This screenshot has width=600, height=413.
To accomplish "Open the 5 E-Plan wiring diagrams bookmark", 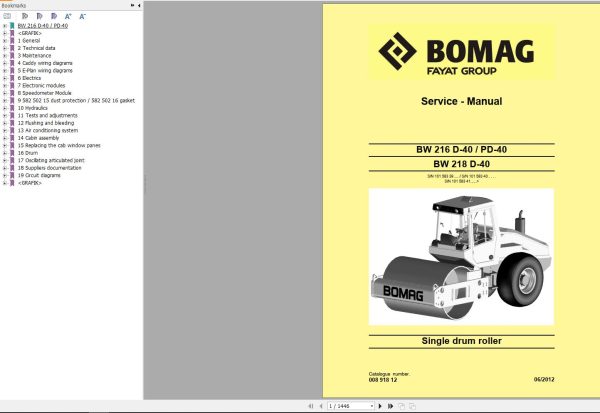I will coord(45,70).
